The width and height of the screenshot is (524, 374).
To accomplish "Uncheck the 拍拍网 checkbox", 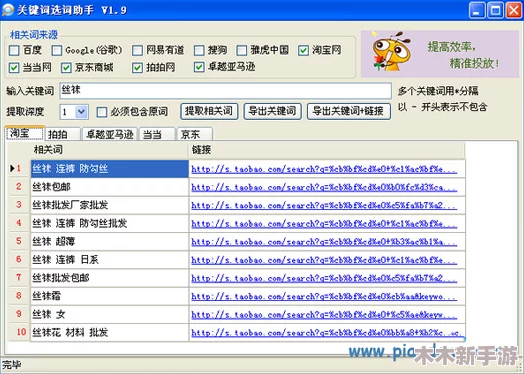I will (137, 68).
